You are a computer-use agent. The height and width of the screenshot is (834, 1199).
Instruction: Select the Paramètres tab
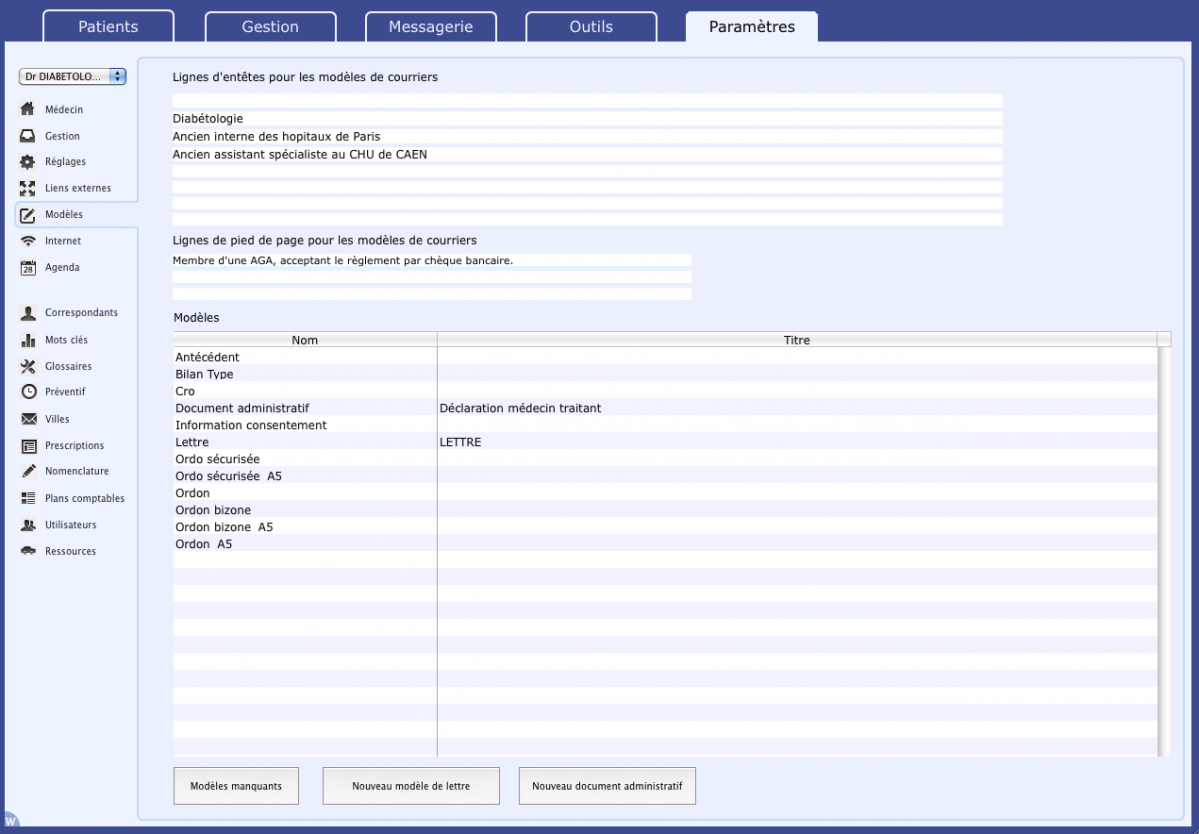click(x=752, y=27)
